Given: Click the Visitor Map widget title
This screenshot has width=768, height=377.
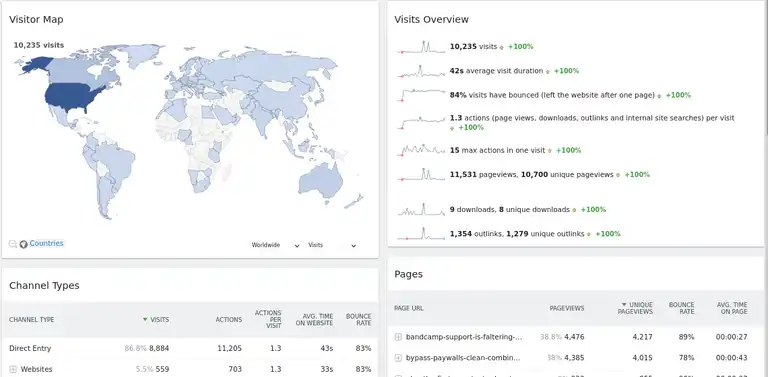Looking at the screenshot, I should pyautogui.click(x=36, y=20).
